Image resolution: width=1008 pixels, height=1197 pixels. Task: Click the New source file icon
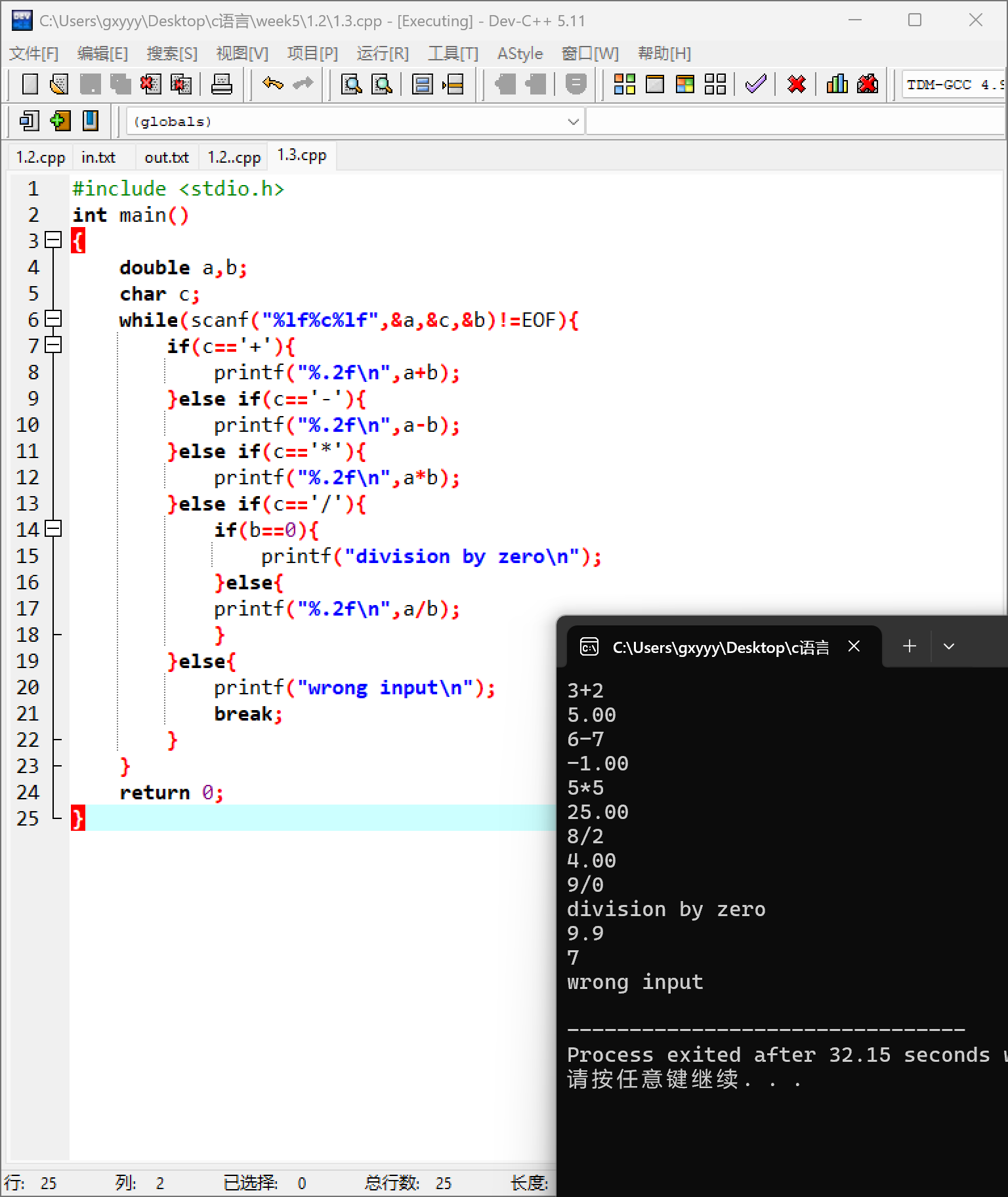pyautogui.click(x=30, y=84)
